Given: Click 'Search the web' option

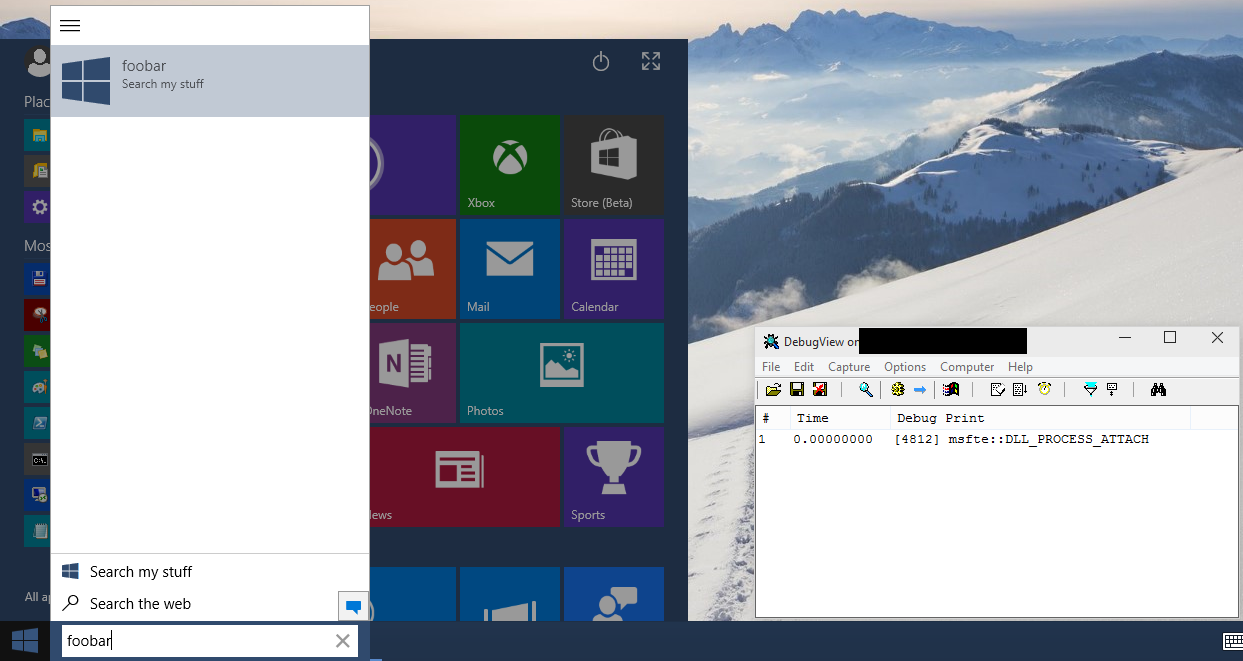Looking at the screenshot, I should tap(140, 604).
